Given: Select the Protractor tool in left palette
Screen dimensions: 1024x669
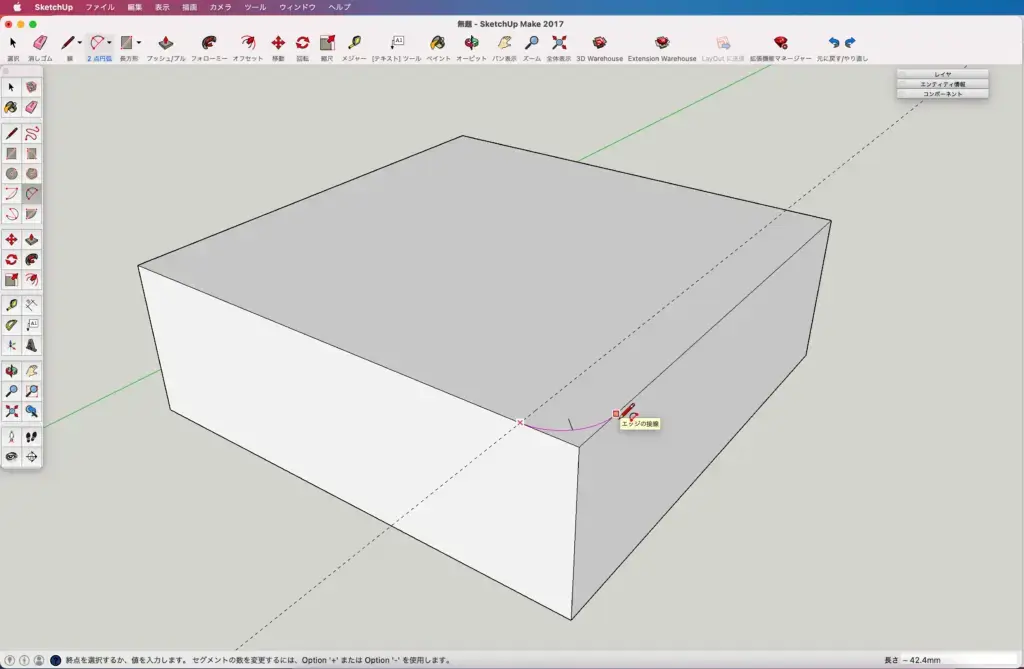Looking at the screenshot, I should (11, 325).
